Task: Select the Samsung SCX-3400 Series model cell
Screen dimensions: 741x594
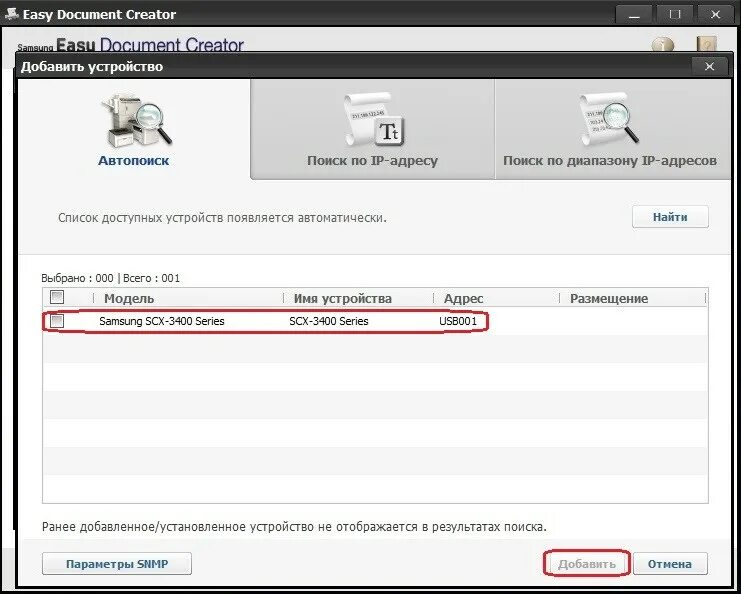Action: pos(162,321)
